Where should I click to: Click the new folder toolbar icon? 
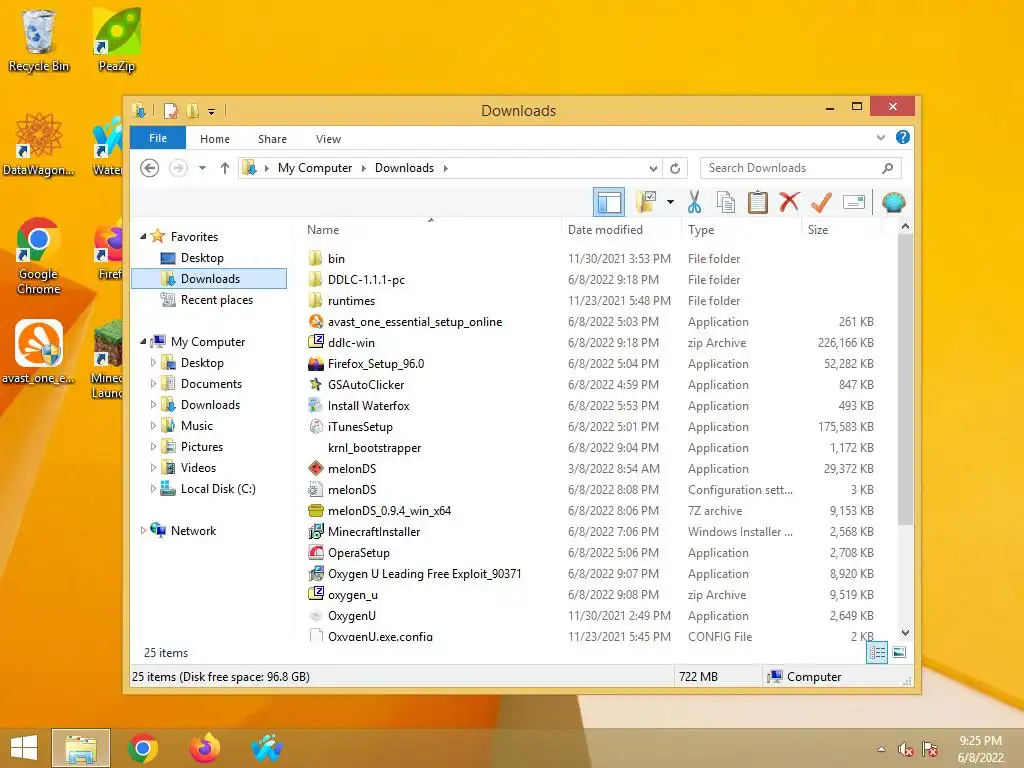[646, 202]
